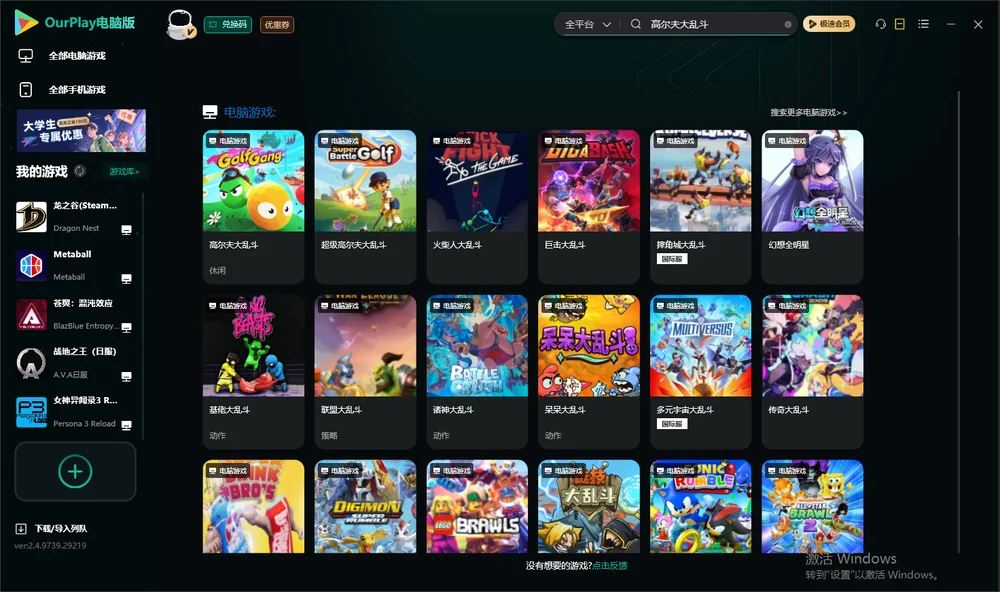Click PC badge icon on BlazBlue Entropy row

126,328
